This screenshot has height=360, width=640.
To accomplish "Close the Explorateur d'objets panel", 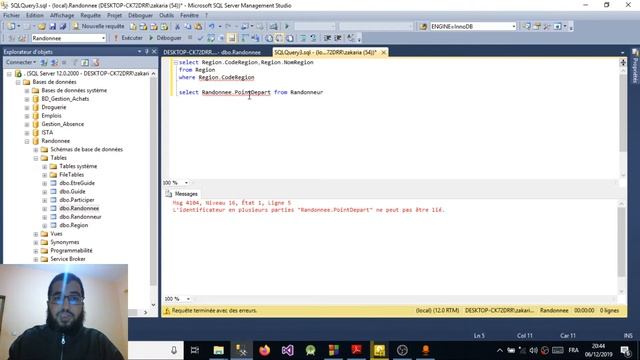I will 154,51.
